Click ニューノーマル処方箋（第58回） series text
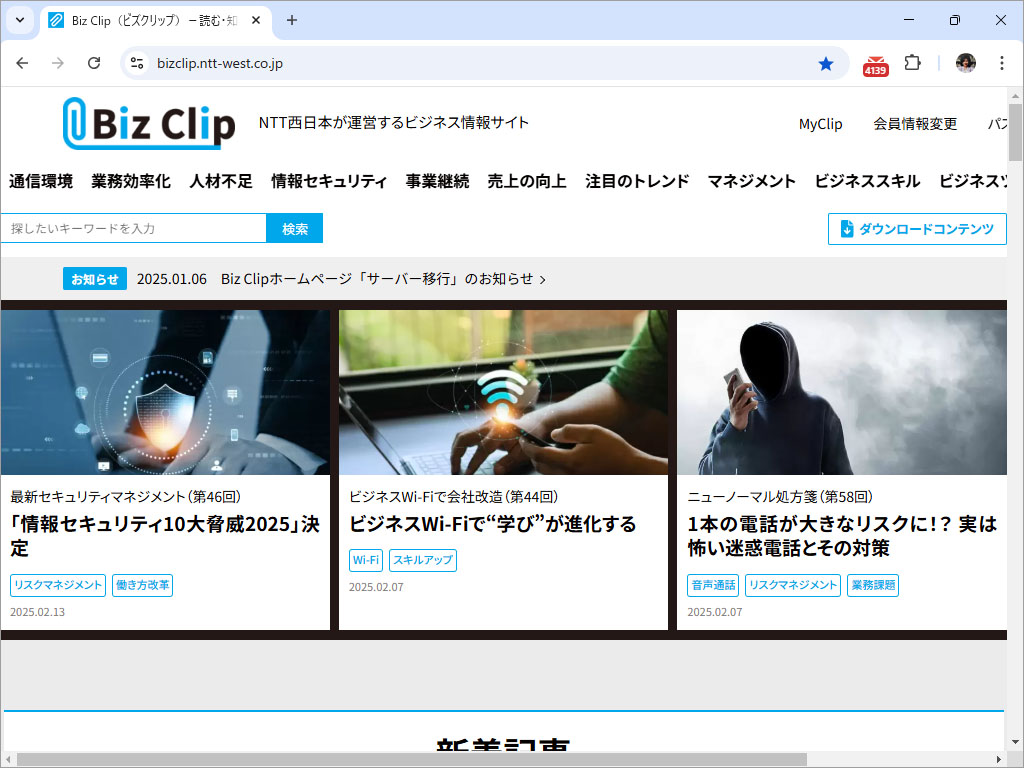 780,496
